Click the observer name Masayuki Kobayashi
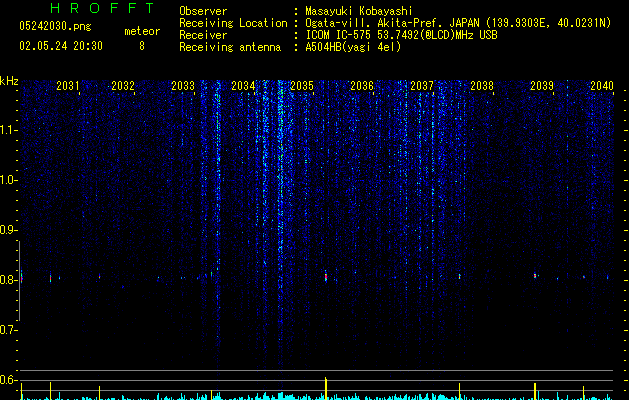Screen dimensions: 629x400 [358, 11]
